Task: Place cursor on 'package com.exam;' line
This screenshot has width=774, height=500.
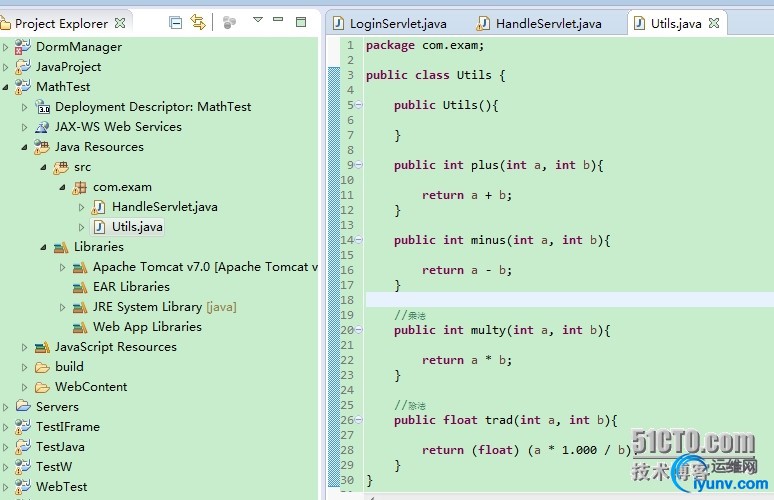Action: tap(425, 45)
